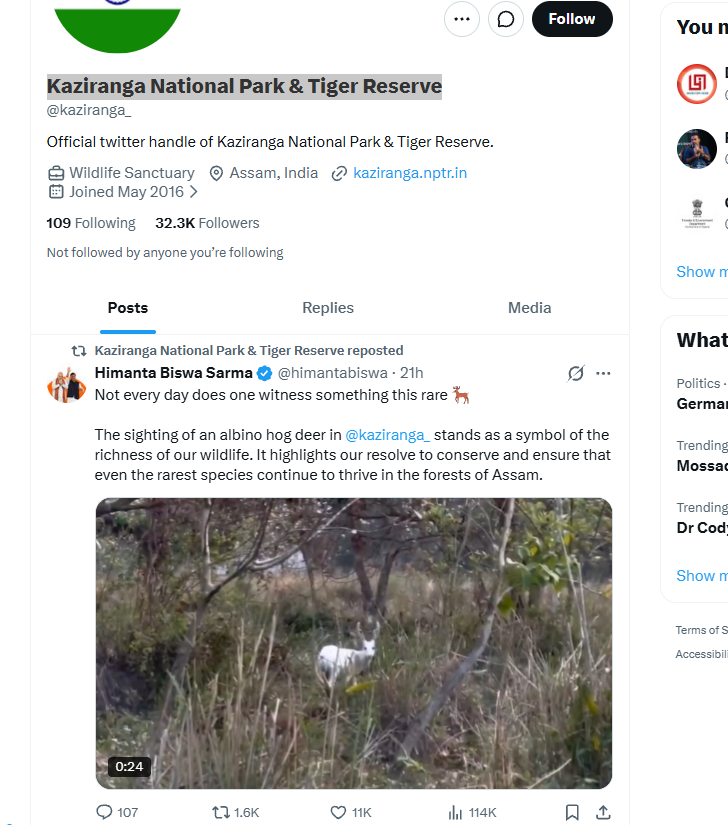Share the albino hog deer post
Image resolution: width=728 pixels, height=825 pixels.
(x=603, y=812)
